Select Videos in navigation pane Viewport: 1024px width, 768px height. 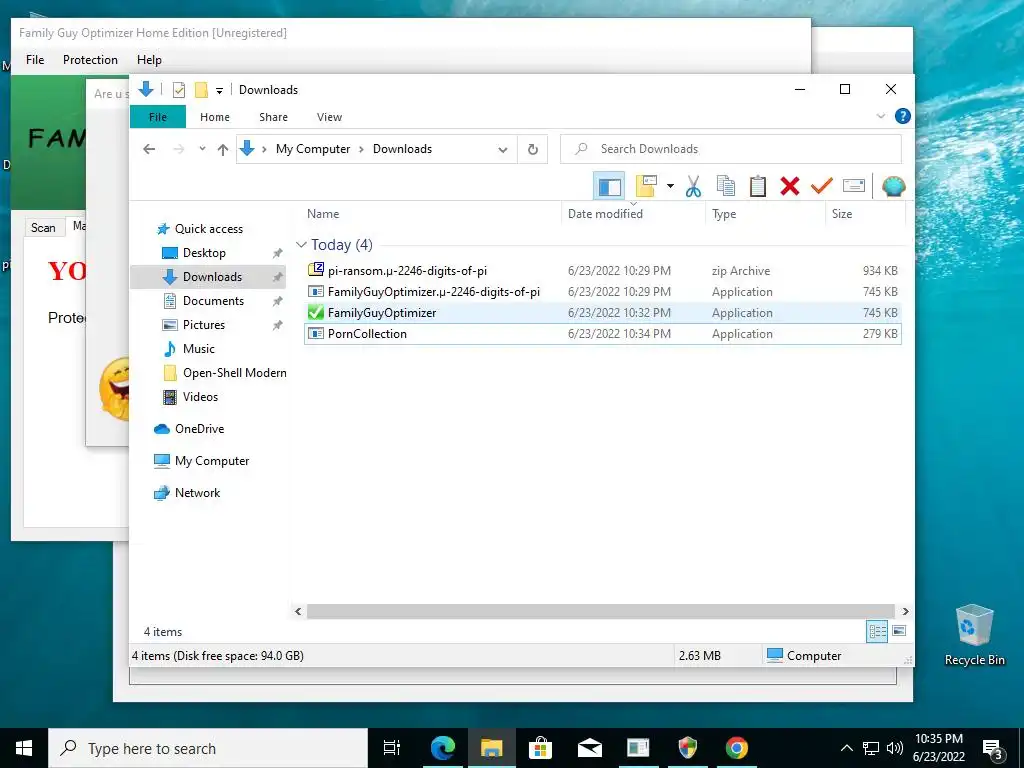[x=200, y=397]
